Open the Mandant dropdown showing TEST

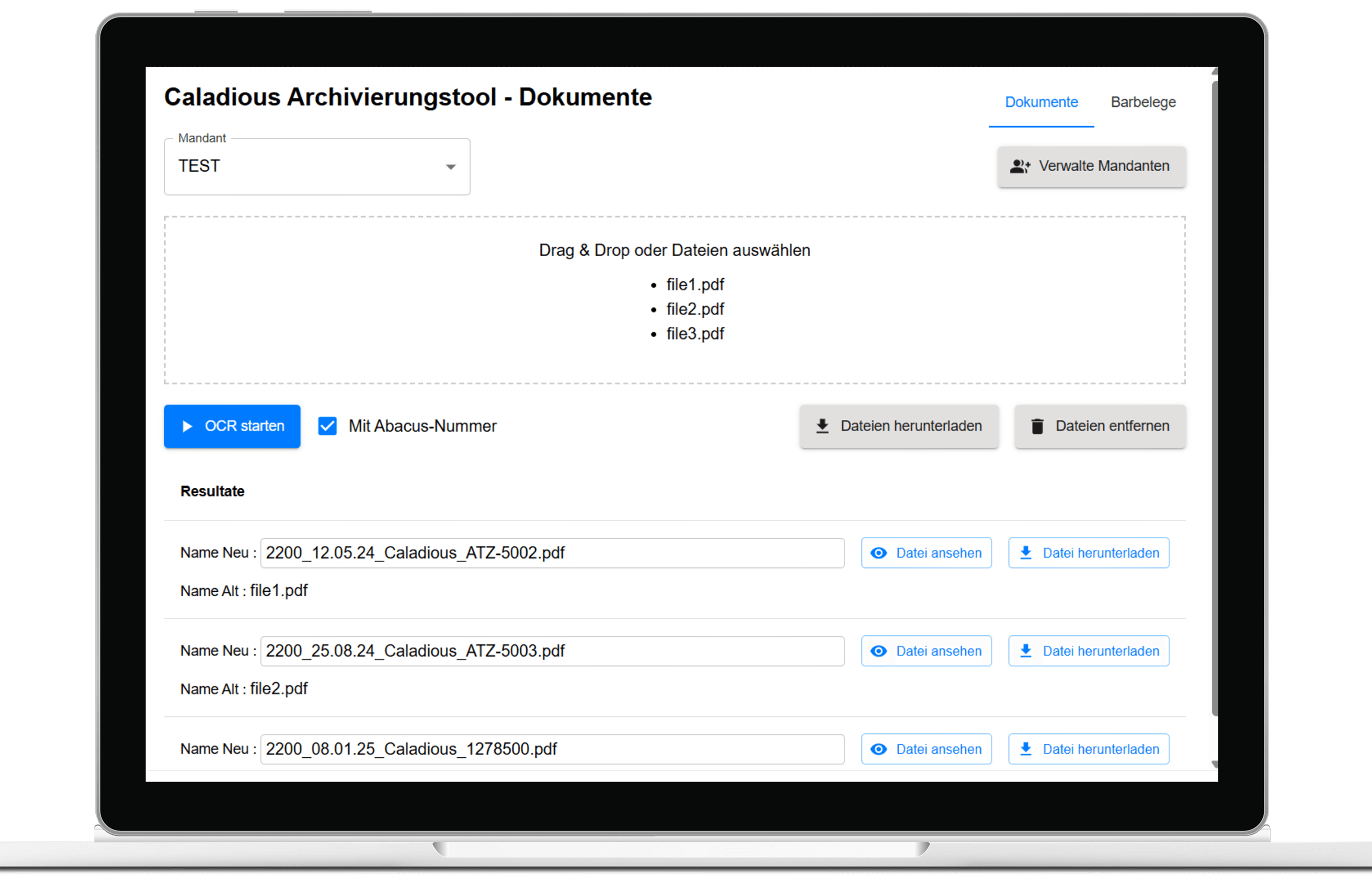coord(317,166)
